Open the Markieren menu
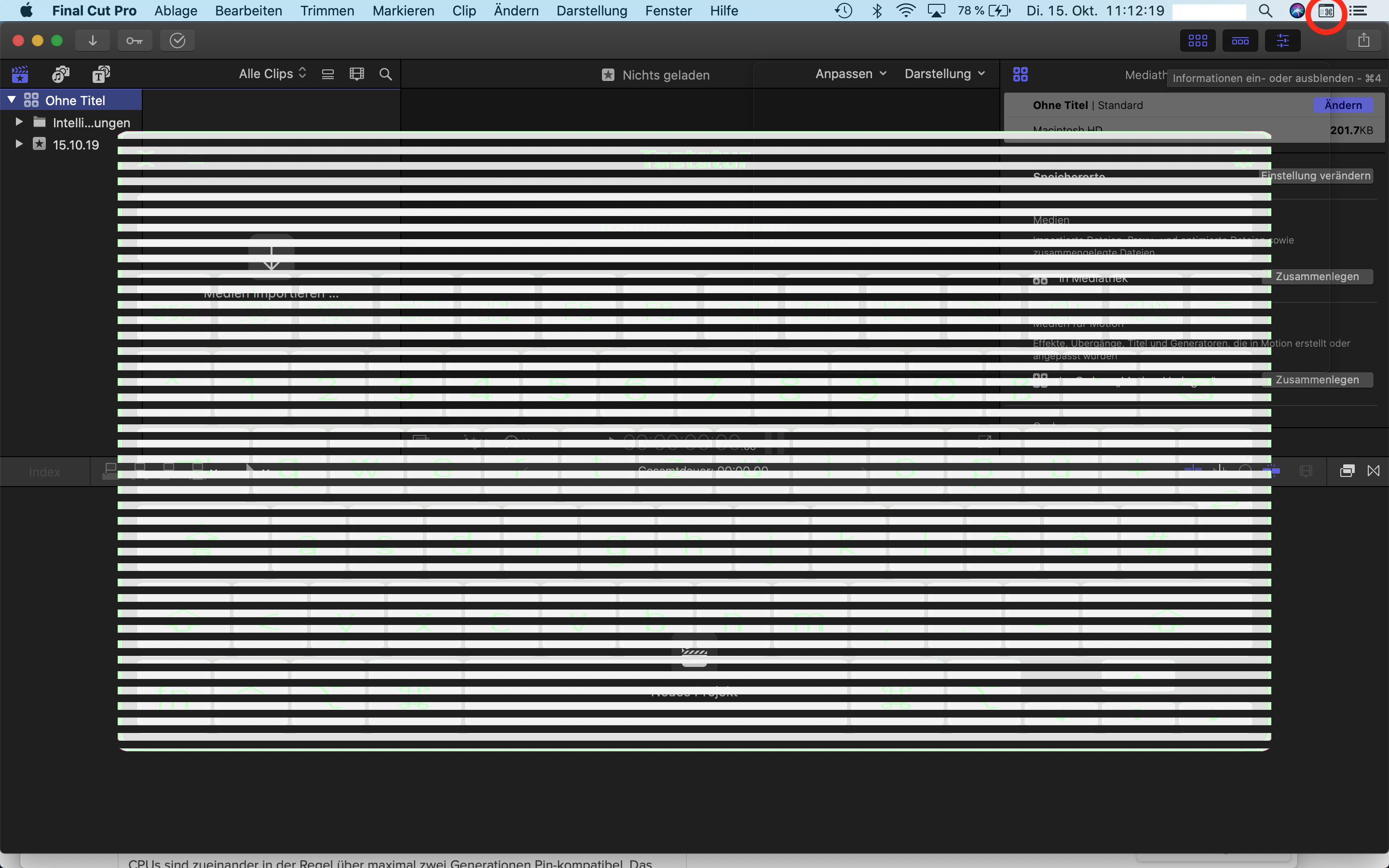 [x=403, y=11]
